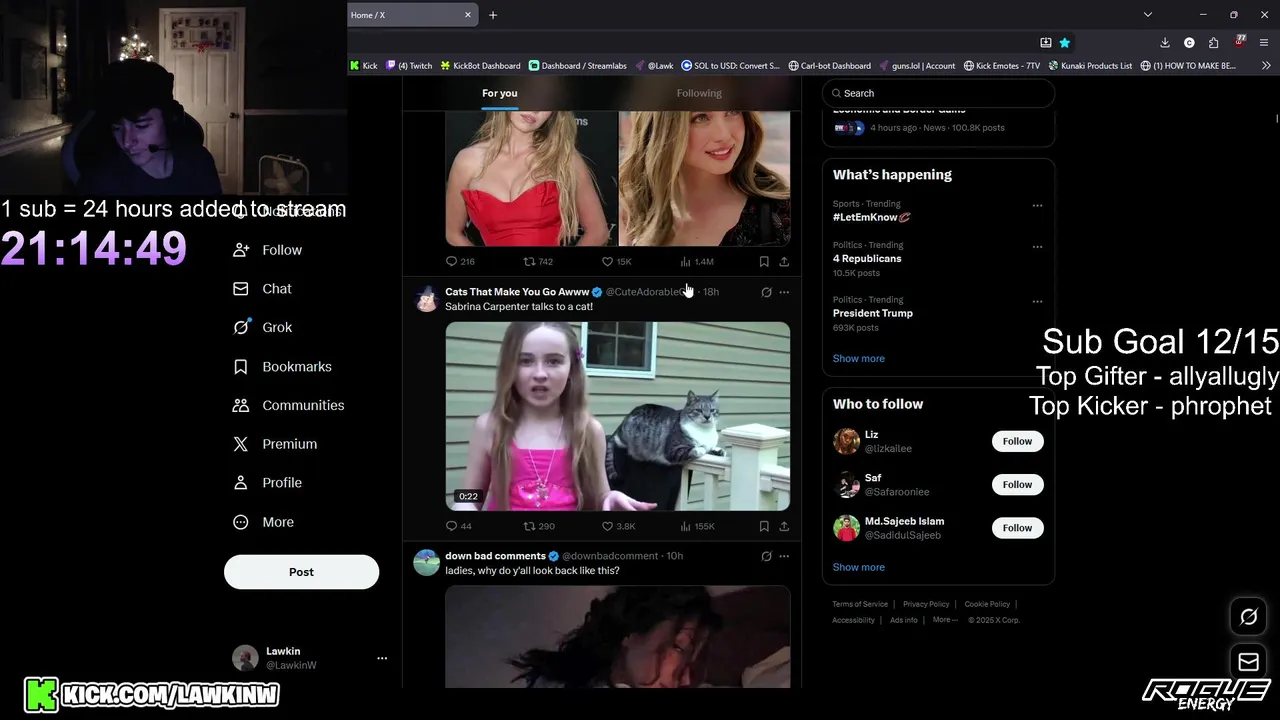The height and width of the screenshot is (720, 1280).
Task: Click the Post button
Action: click(x=301, y=572)
